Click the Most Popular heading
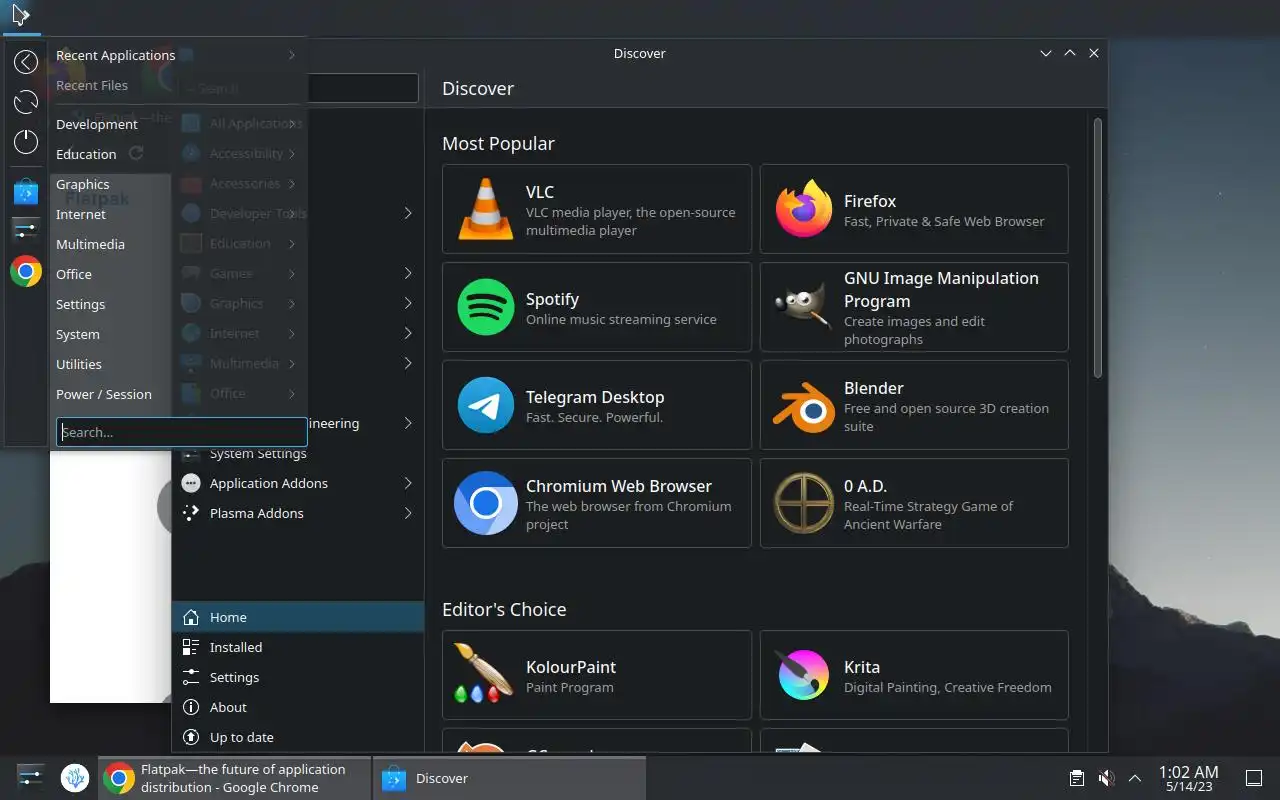The image size is (1280, 800). pyautogui.click(x=498, y=143)
